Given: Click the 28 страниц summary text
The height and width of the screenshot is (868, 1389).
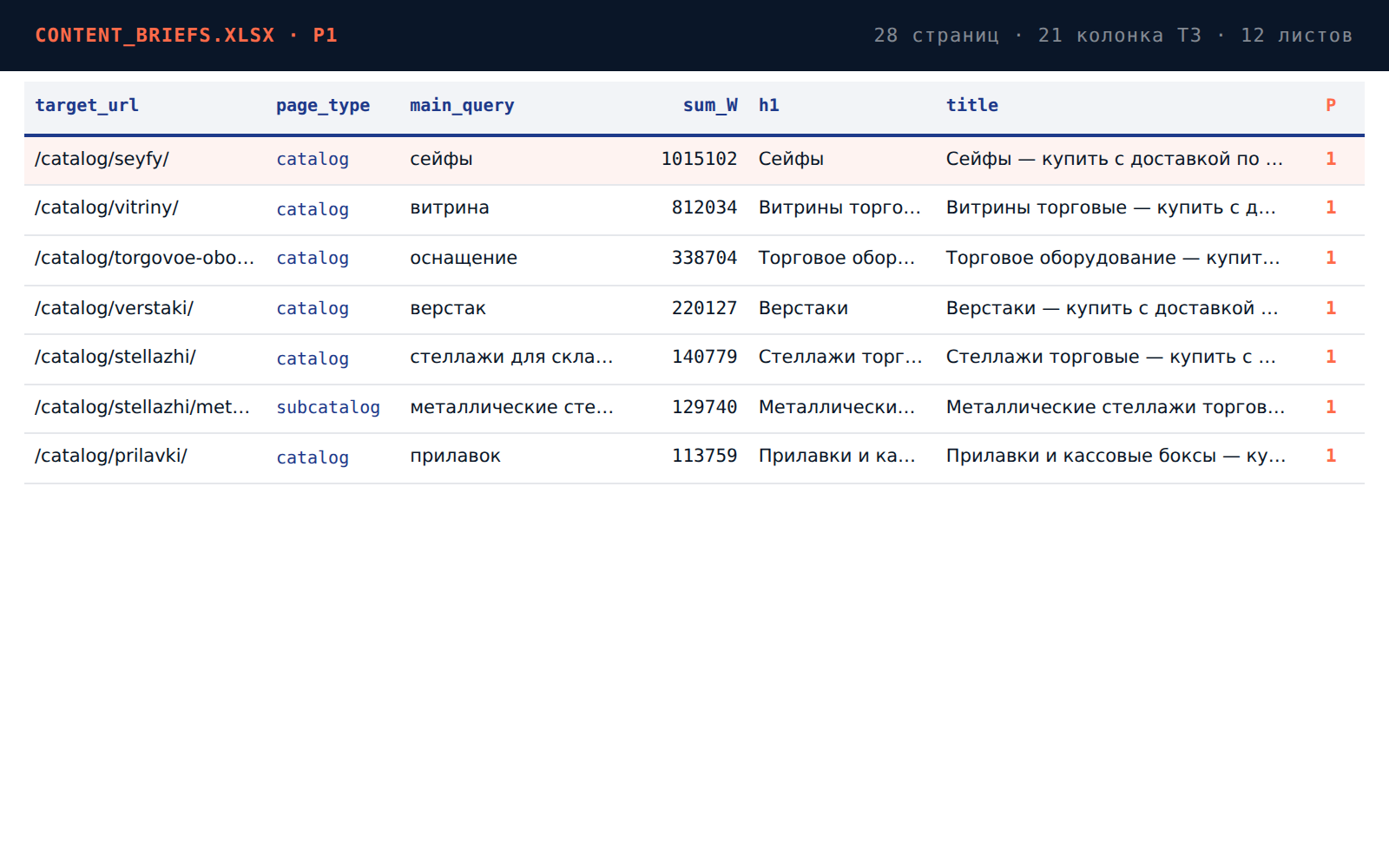Looking at the screenshot, I should tap(936, 36).
